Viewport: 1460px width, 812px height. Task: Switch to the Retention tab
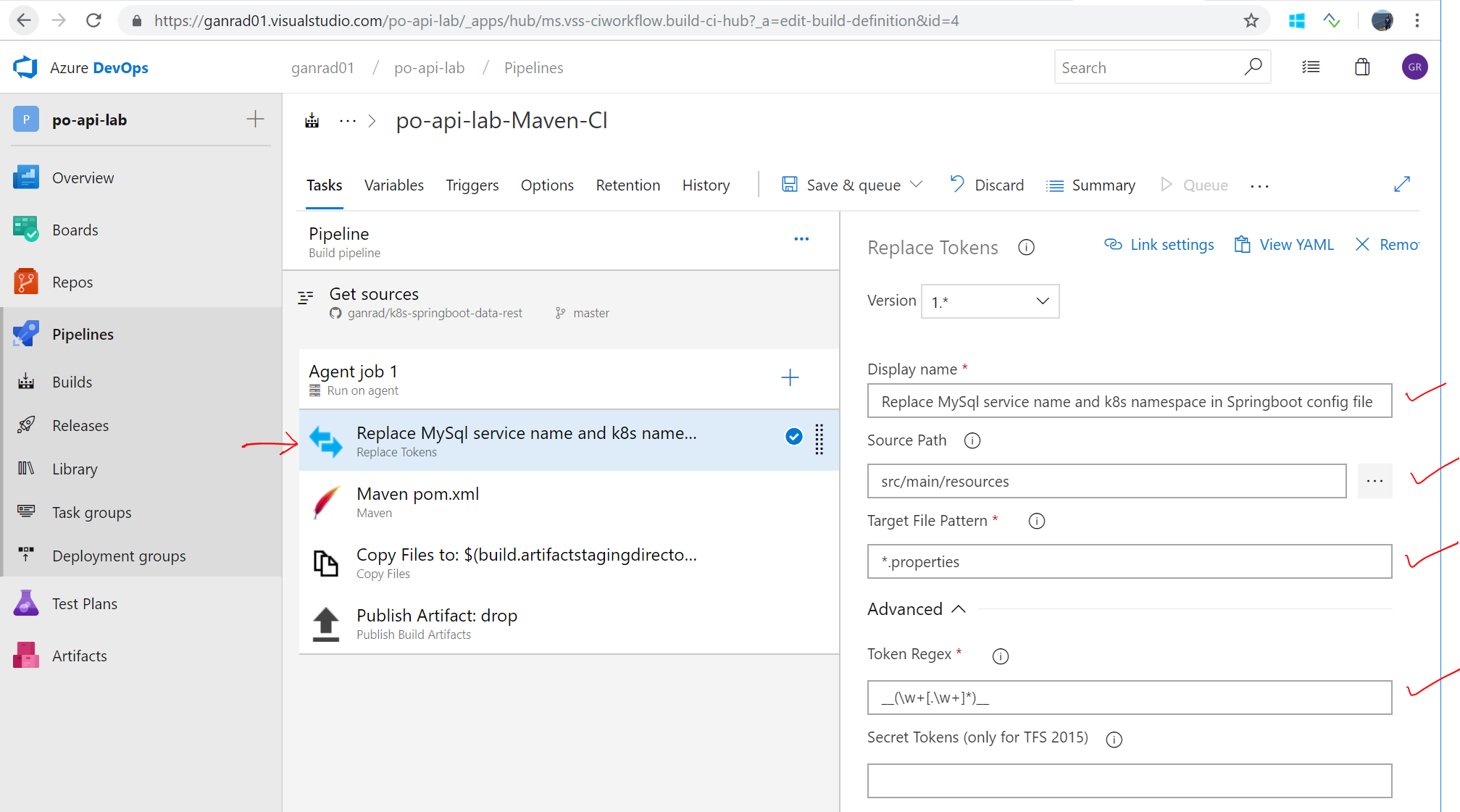click(x=628, y=185)
